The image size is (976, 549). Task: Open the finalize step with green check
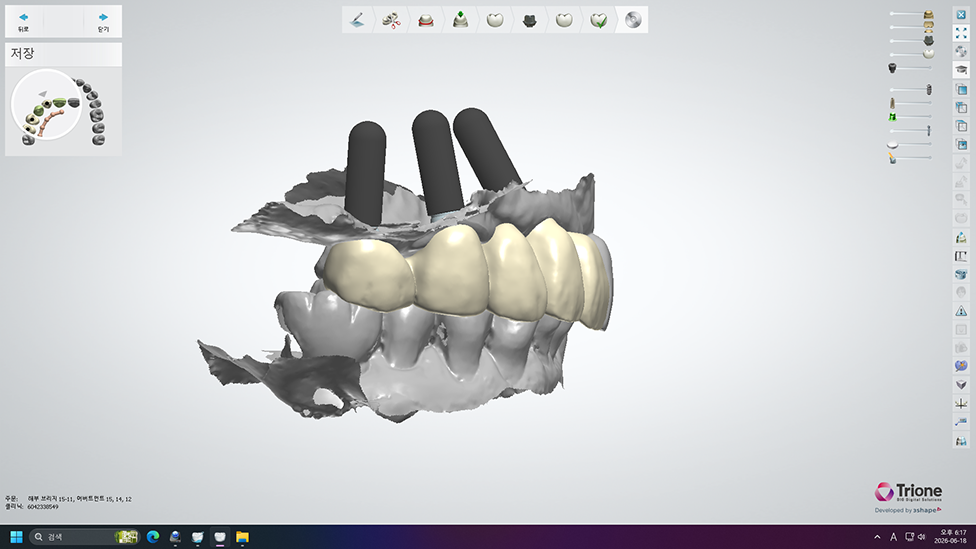tap(599, 20)
